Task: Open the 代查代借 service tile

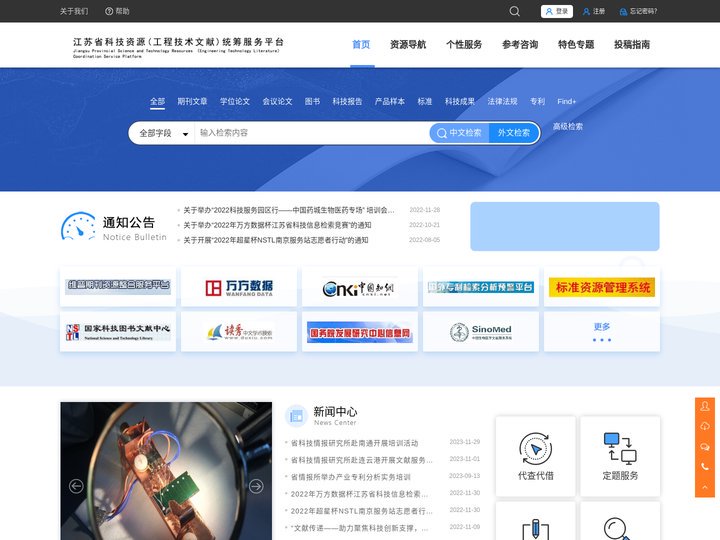Action: click(x=535, y=456)
